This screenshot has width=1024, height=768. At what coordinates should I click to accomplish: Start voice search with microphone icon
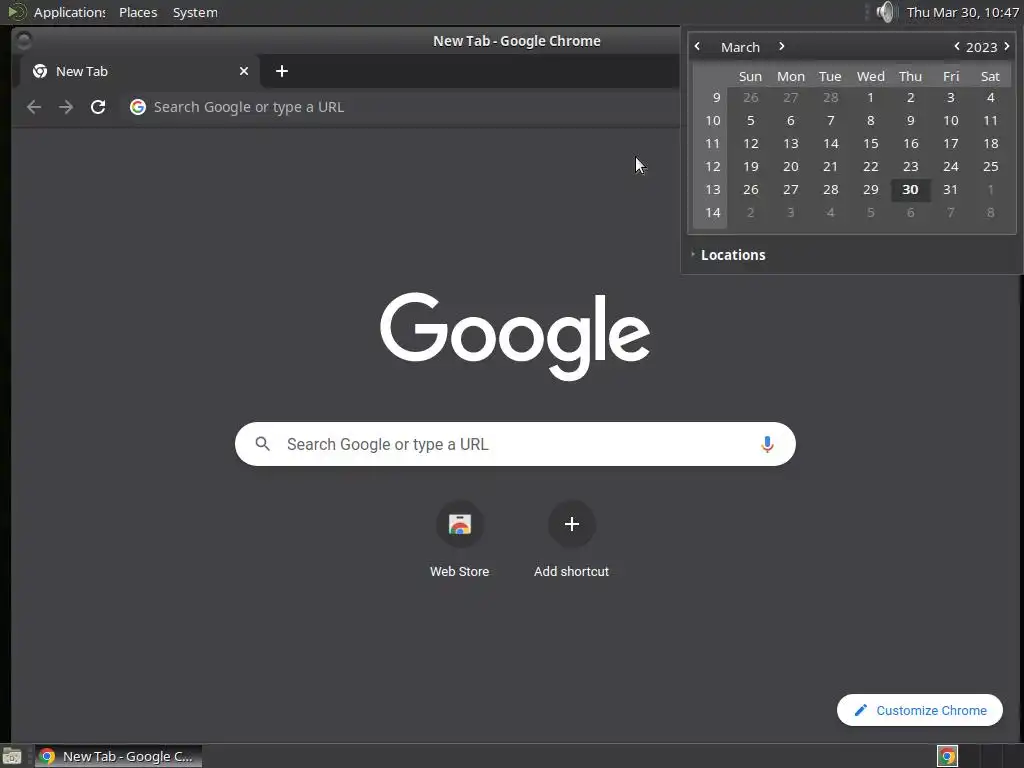pyautogui.click(x=767, y=444)
